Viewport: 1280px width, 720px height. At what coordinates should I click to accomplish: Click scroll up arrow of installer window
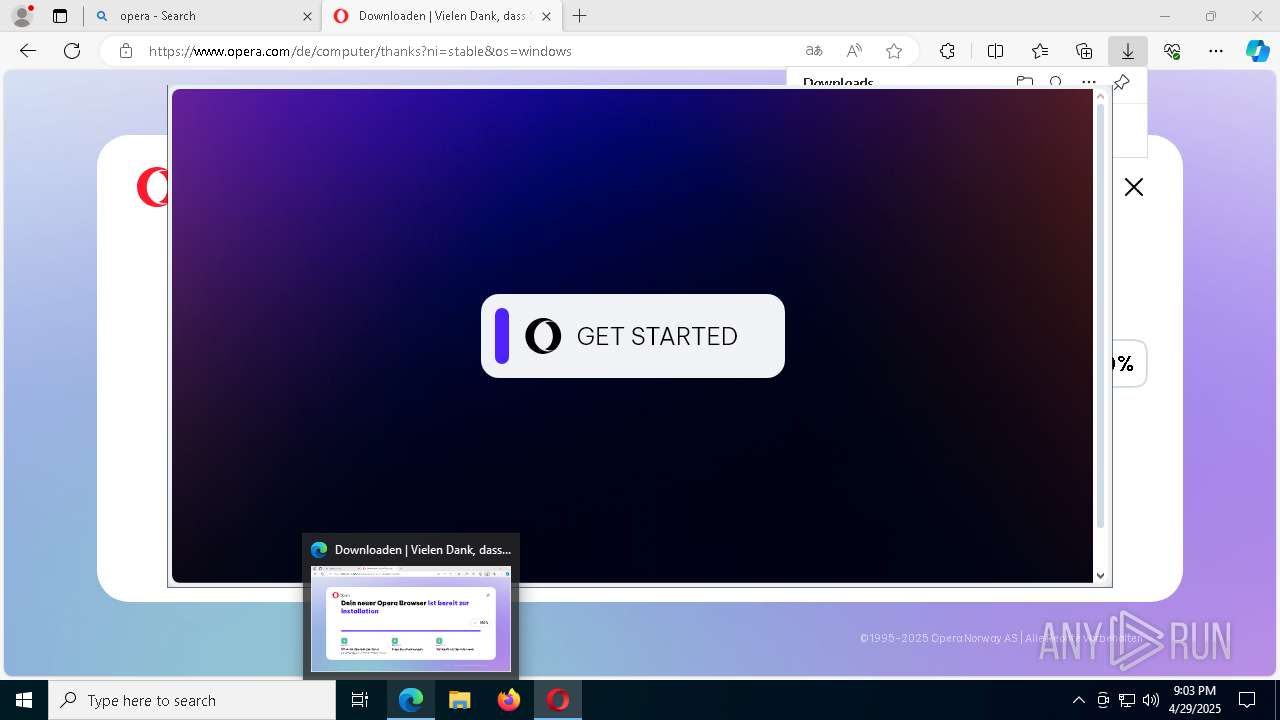[1101, 96]
